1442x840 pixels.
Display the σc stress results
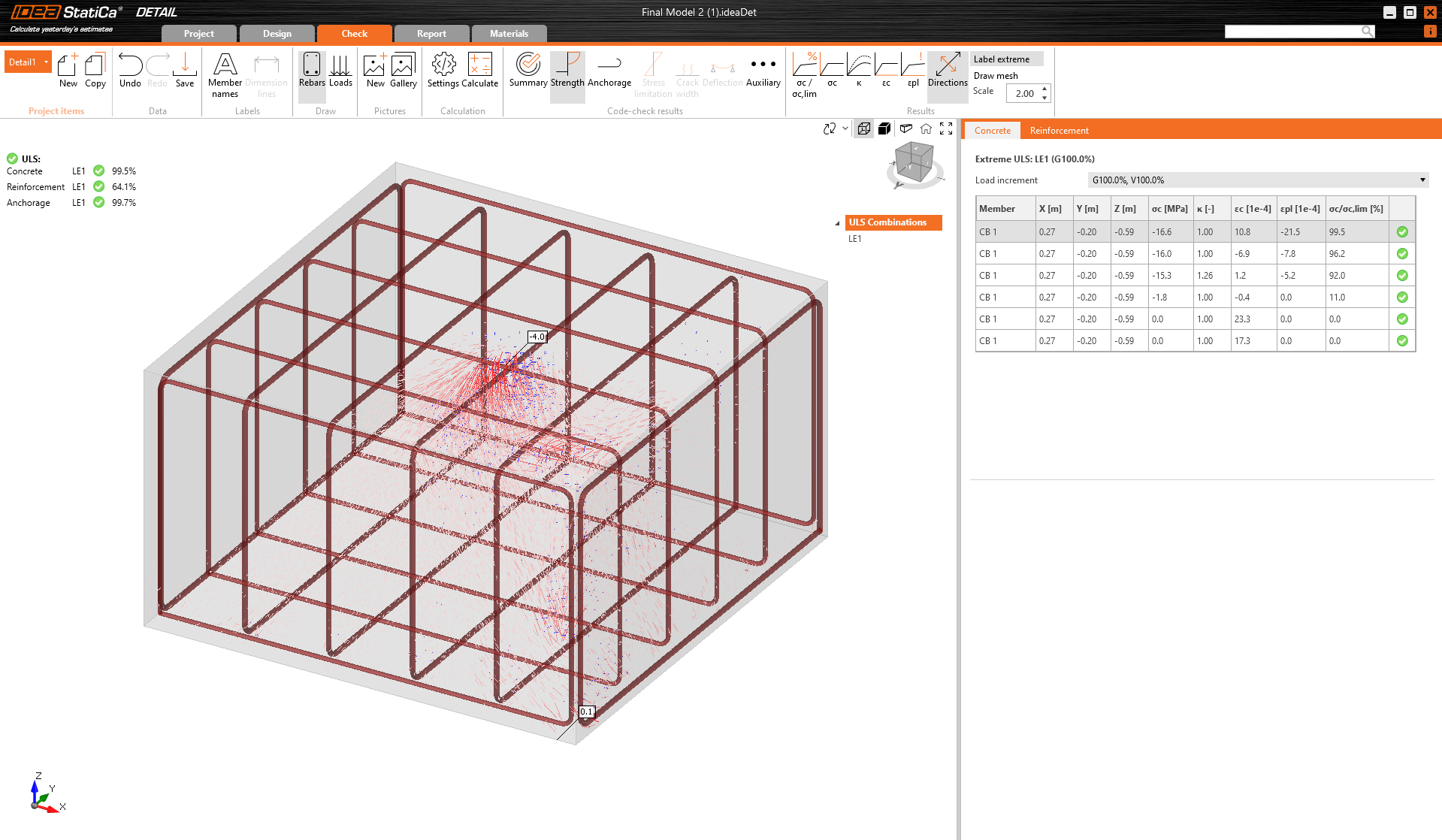pyautogui.click(x=831, y=71)
